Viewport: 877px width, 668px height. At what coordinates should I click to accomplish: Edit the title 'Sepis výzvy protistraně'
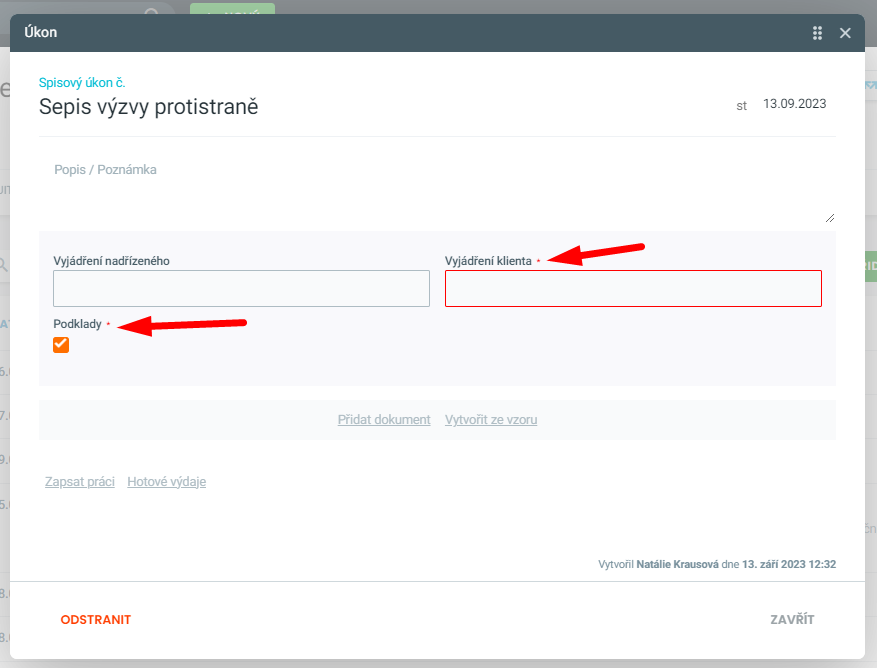(149, 106)
